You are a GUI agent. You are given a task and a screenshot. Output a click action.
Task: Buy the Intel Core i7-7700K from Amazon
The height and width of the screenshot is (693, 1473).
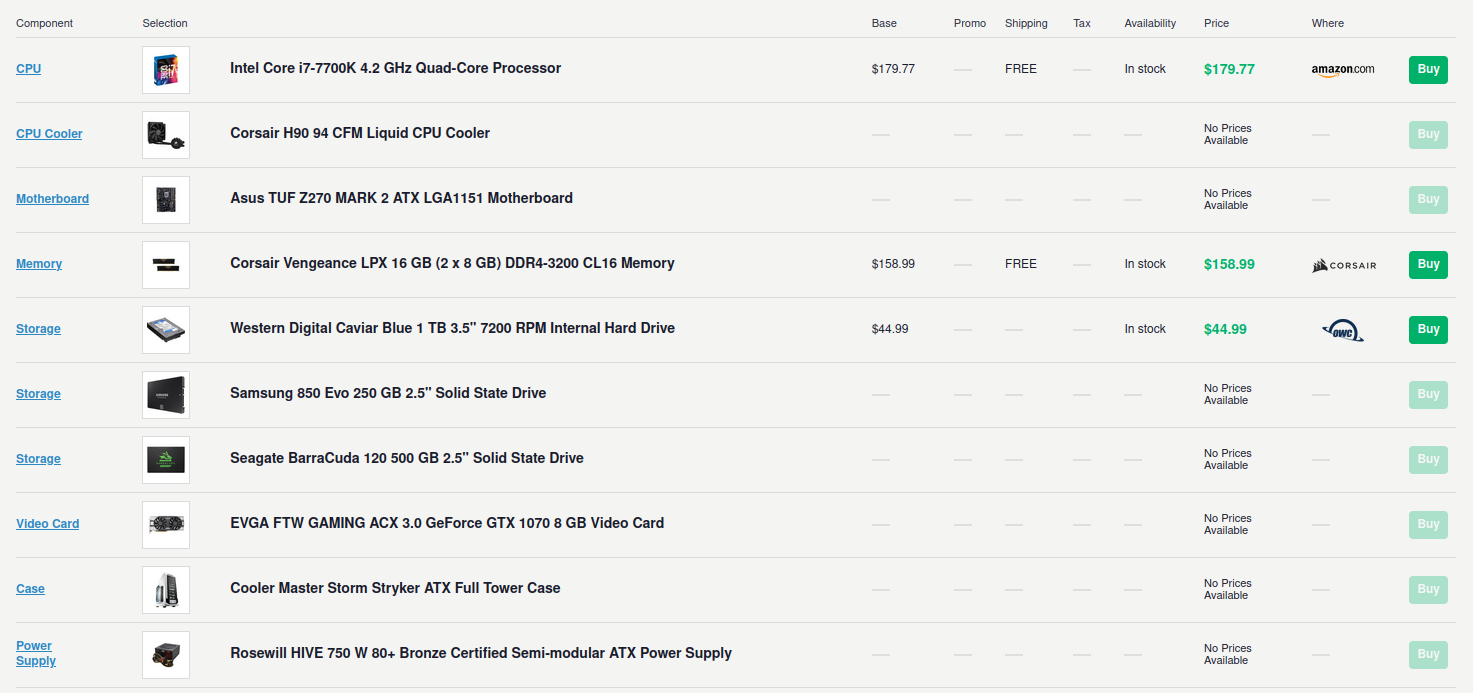point(1428,70)
